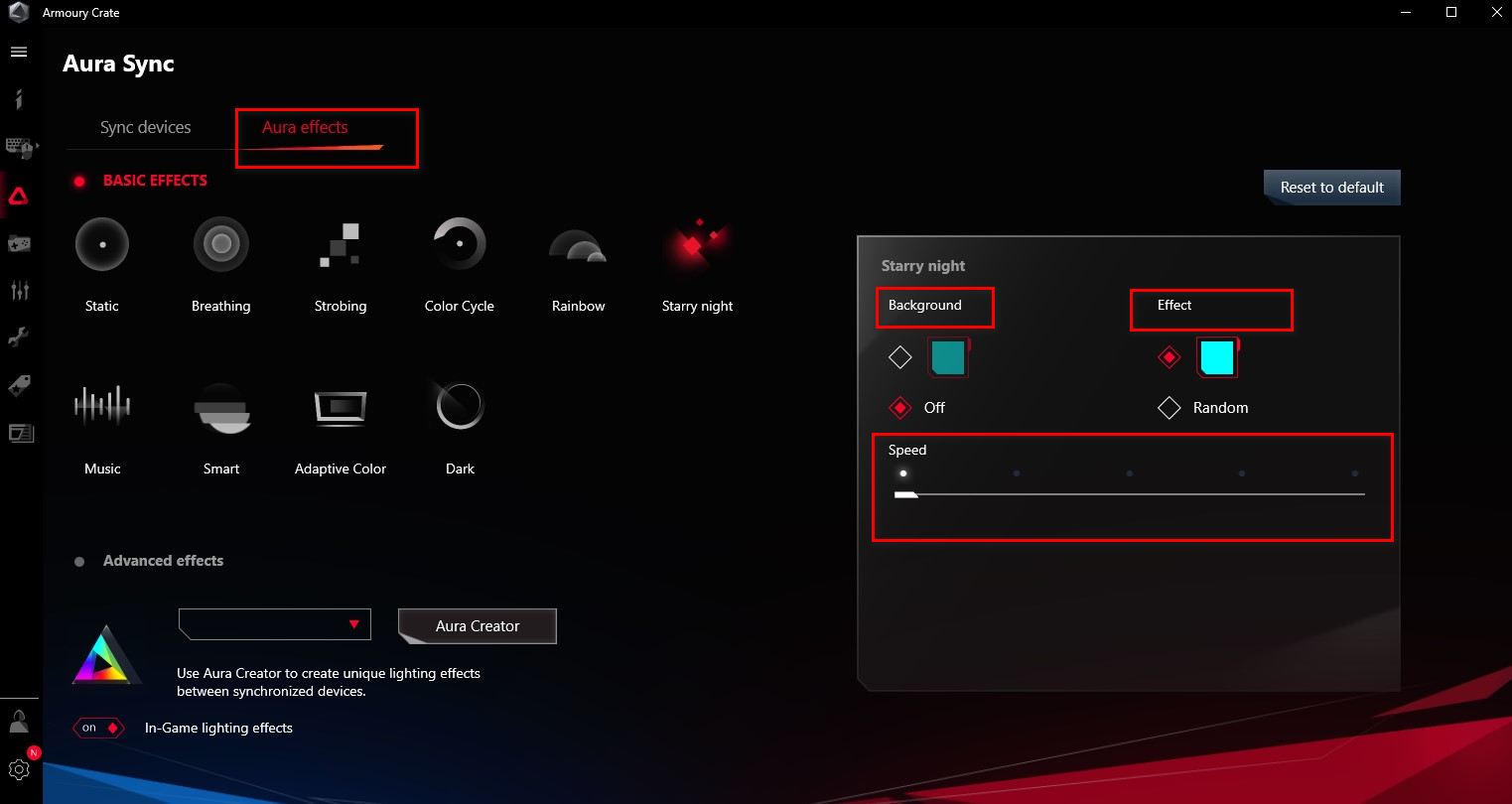Viewport: 1512px width, 804px height.
Task: Click the Speed label text
Action: pos(907,450)
